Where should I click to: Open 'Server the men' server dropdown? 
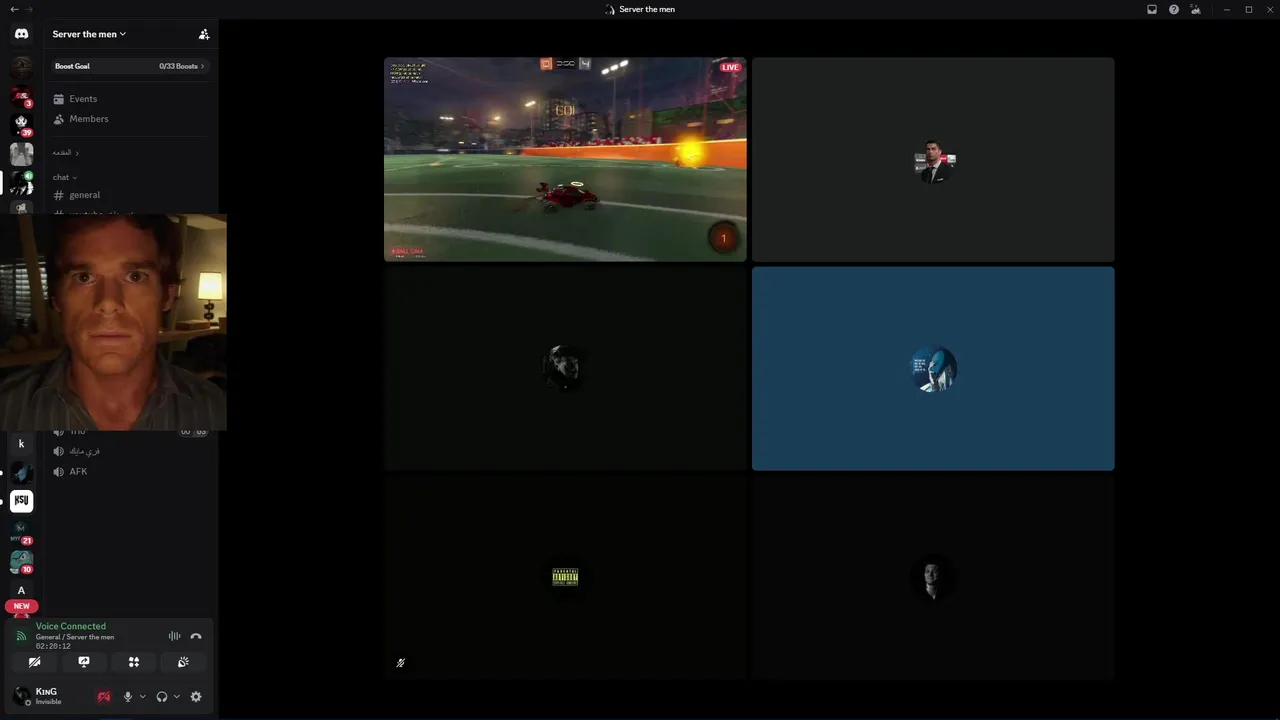(x=89, y=34)
